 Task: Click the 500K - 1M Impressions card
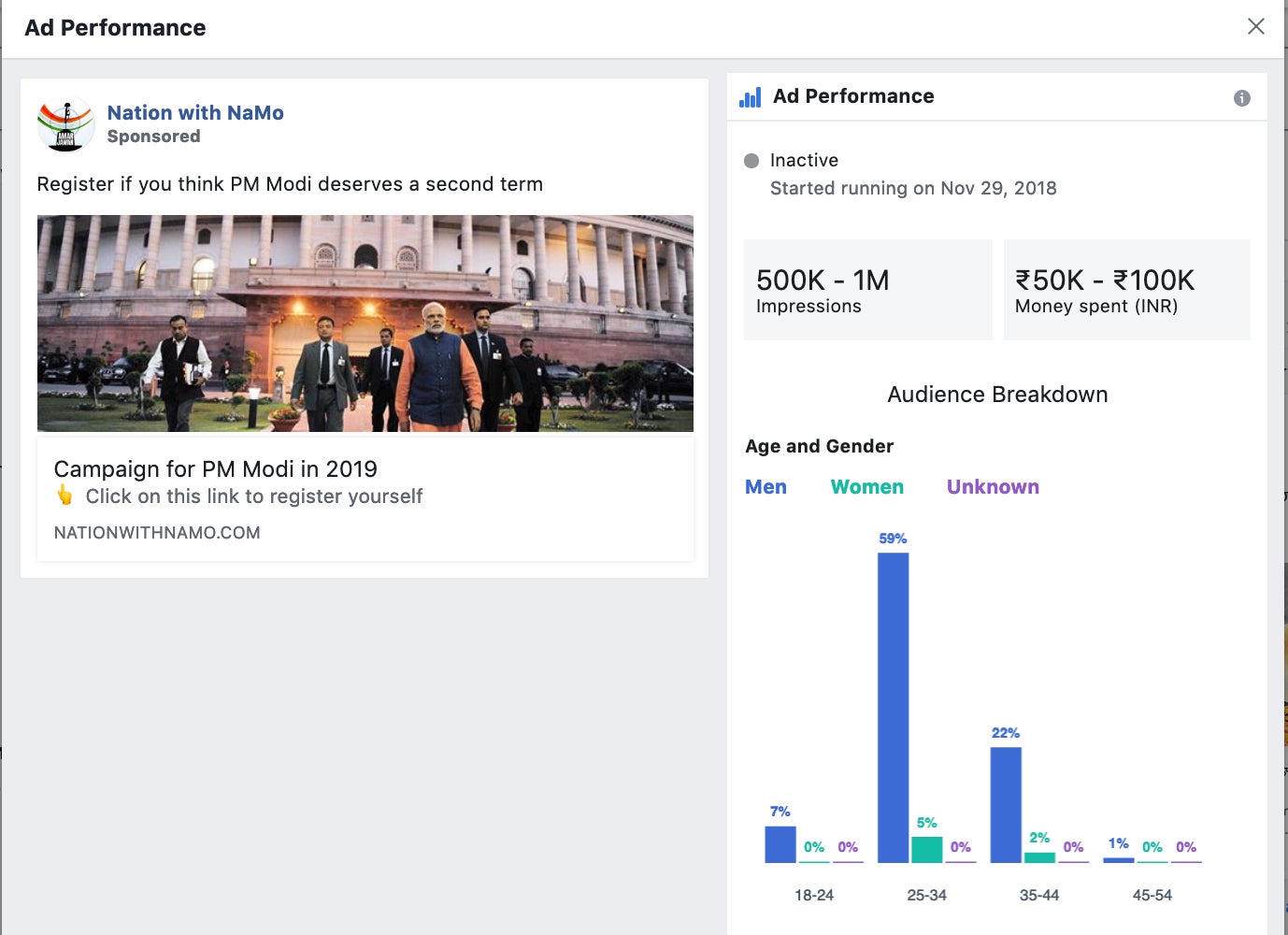(x=867, y=290)
